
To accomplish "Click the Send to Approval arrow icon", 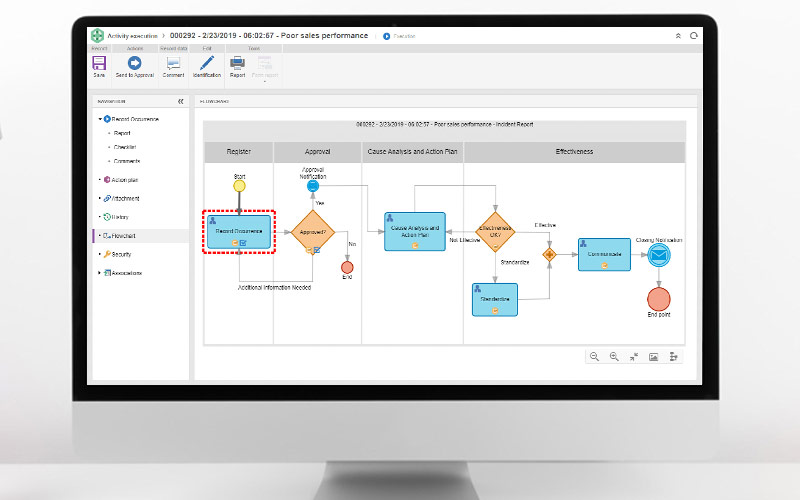I will coord(134,63).
